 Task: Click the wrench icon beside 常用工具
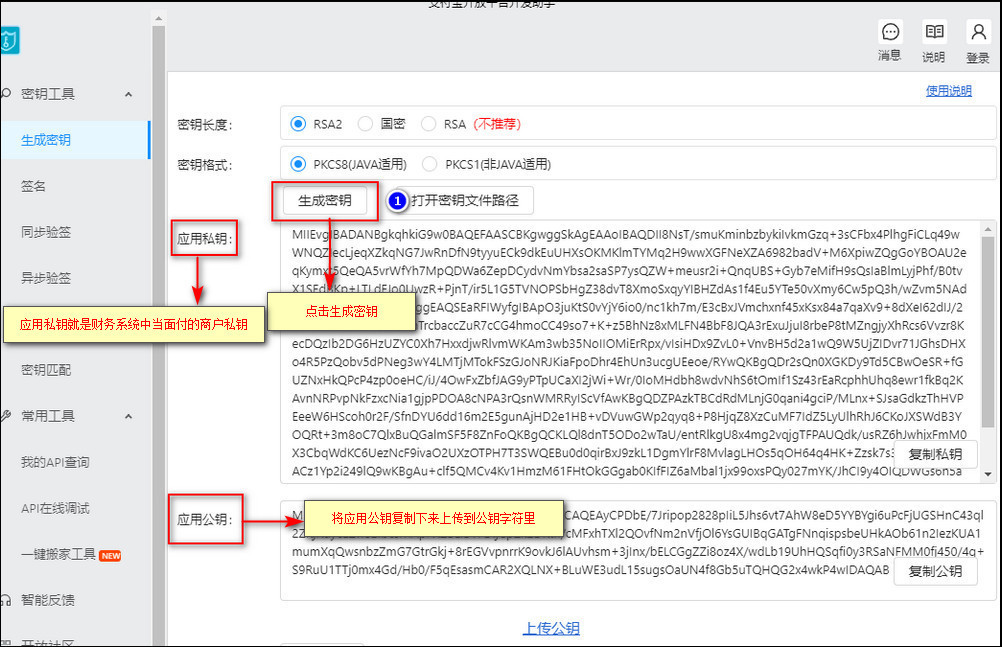5,416
